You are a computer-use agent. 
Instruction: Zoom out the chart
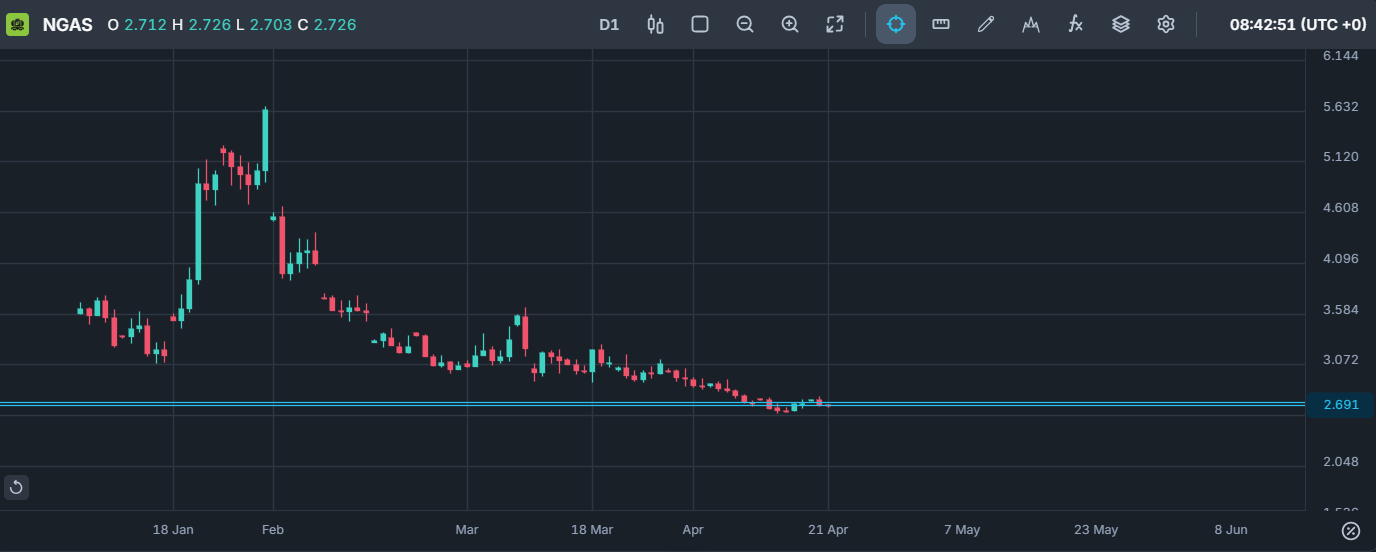[x=745, y=24]
